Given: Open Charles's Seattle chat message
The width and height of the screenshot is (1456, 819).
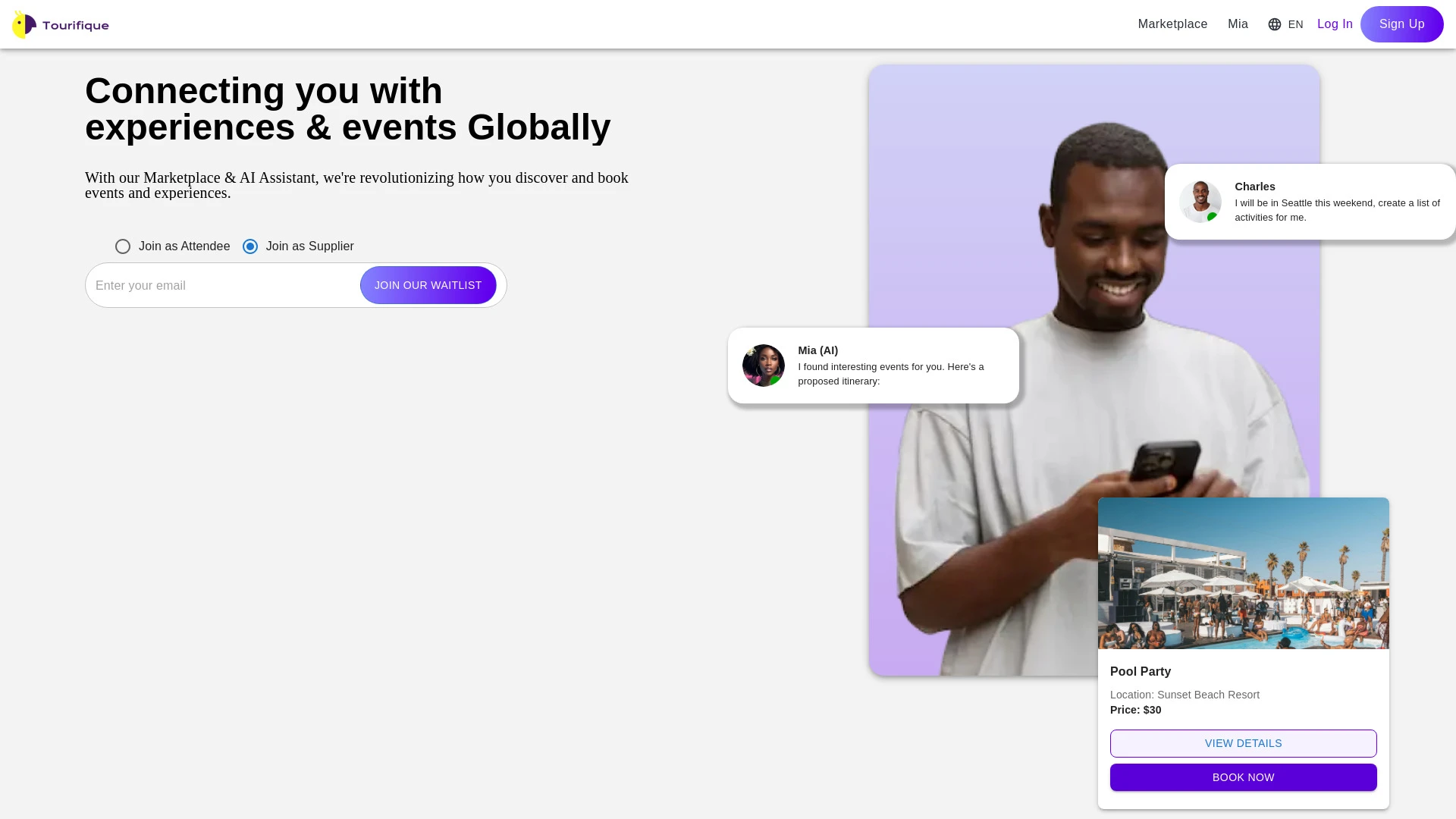Looking at the screenshot, I should point(1336,210).
